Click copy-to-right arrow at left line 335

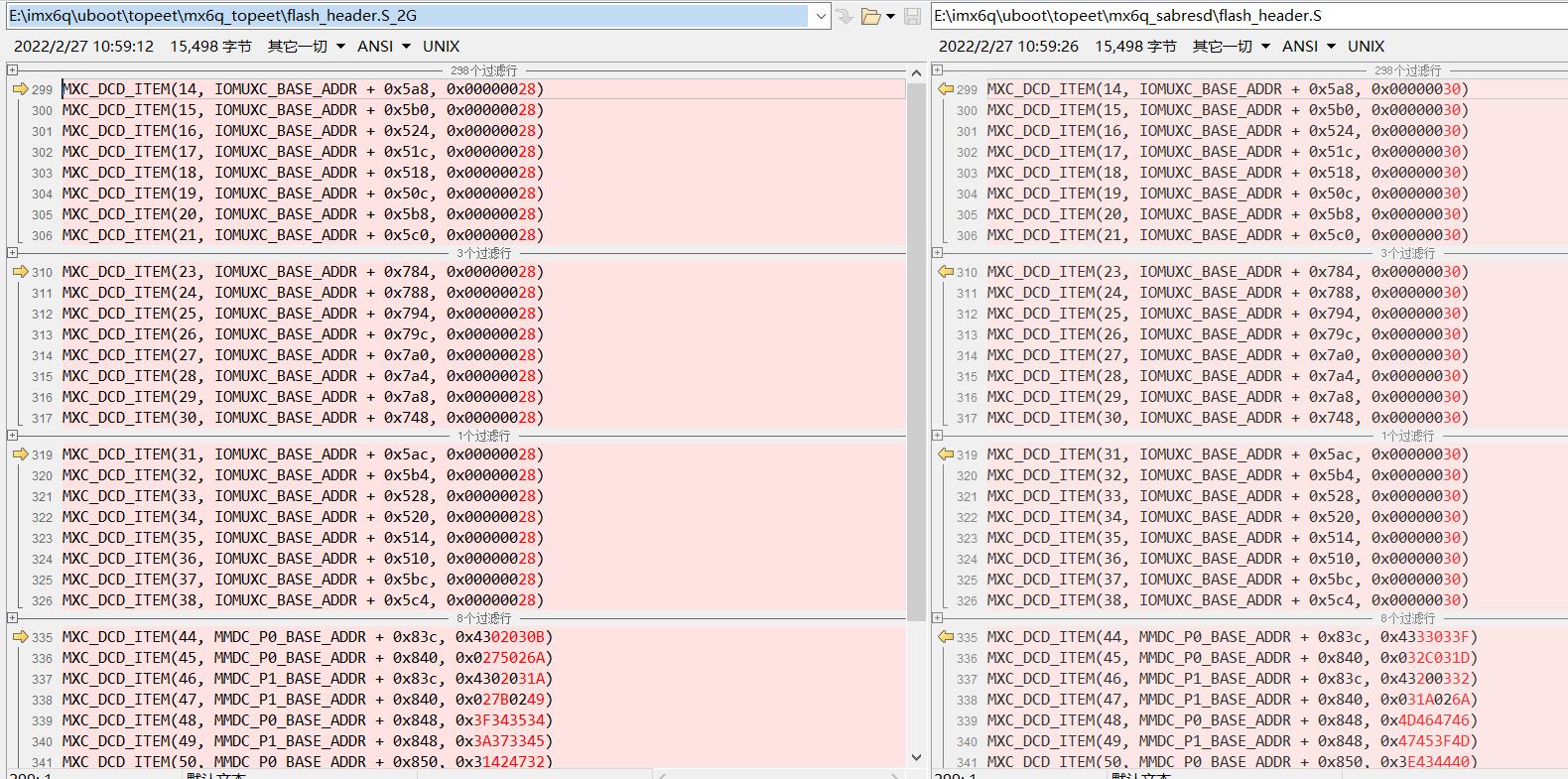[20, 637]
